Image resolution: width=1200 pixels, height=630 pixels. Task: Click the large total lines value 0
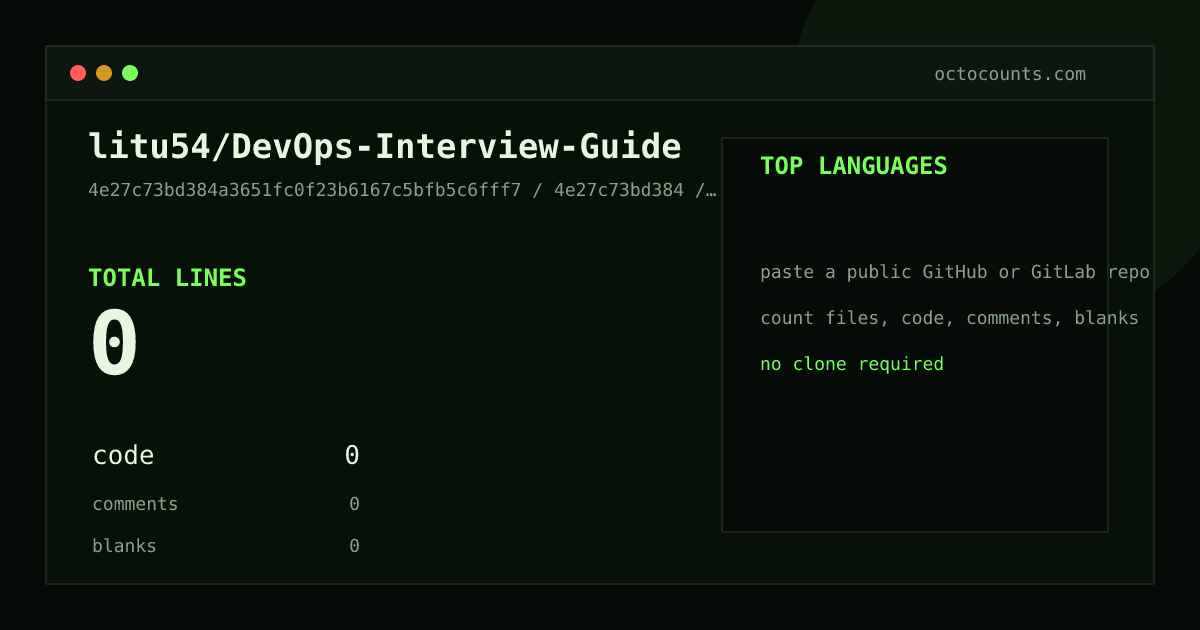point(115,343)
